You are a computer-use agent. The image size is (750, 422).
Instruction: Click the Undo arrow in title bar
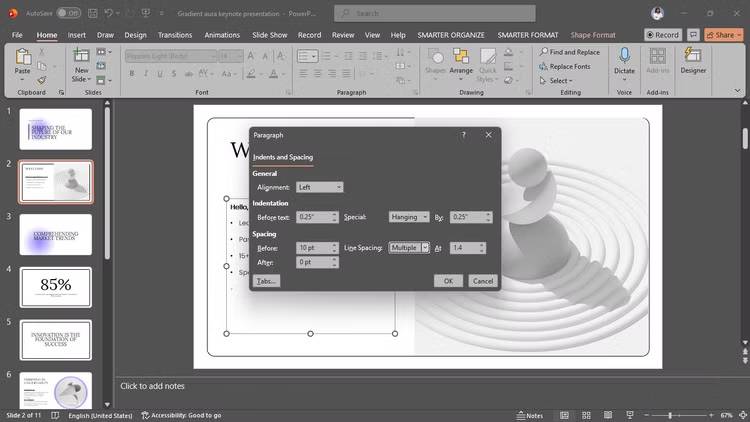click(109, 13)
